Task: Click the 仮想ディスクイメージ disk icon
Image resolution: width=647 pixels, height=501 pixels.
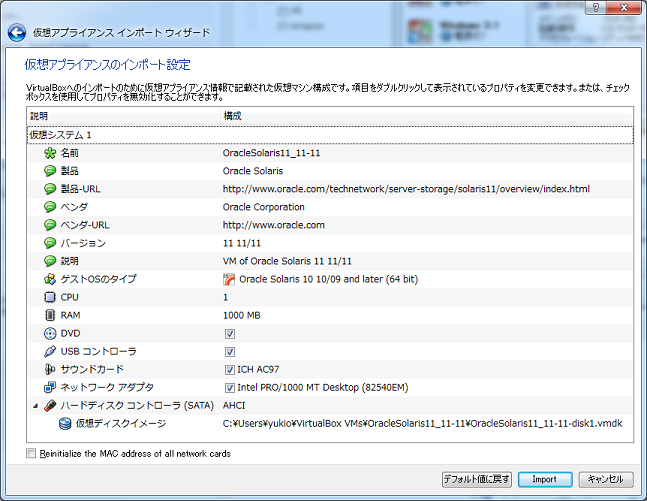Action: tap(65, 423)
